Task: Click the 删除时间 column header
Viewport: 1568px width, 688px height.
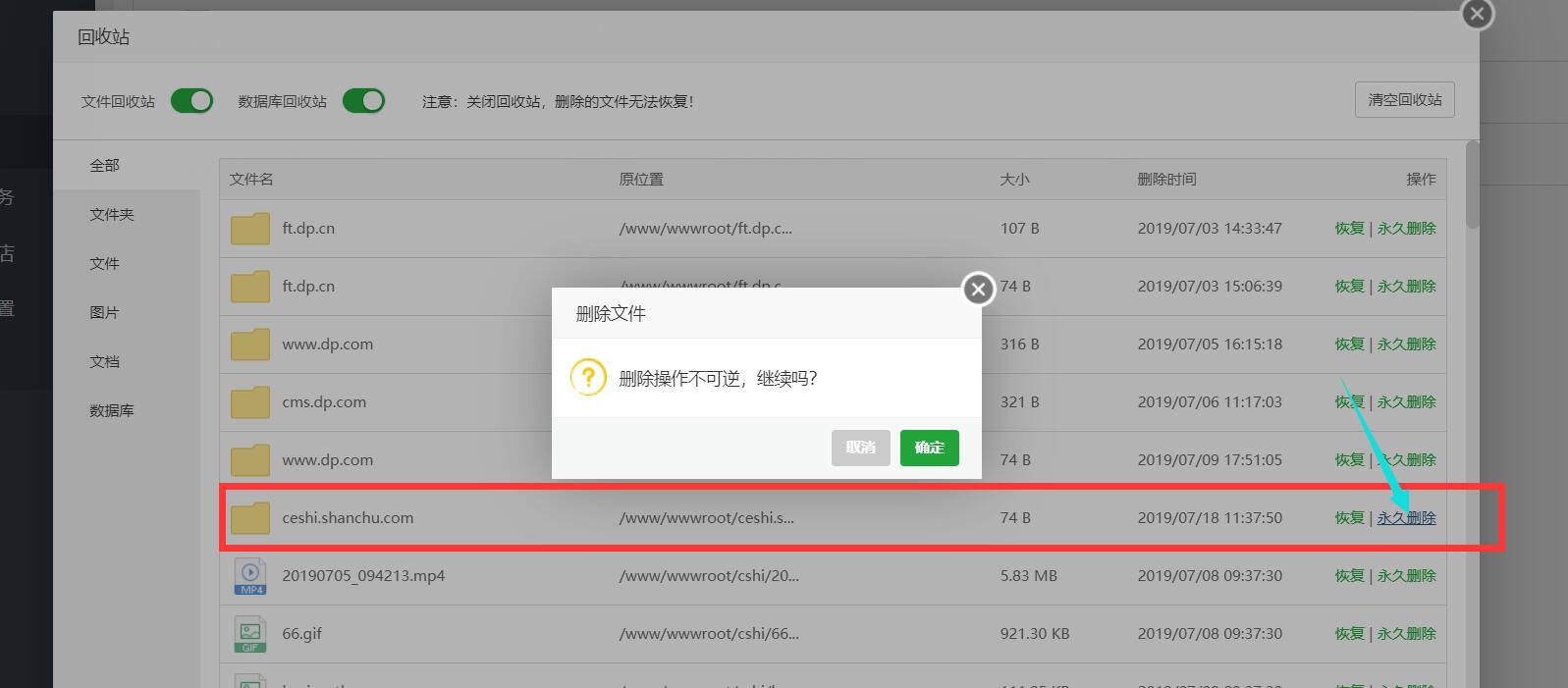Action: click(x=1166, y=179)
